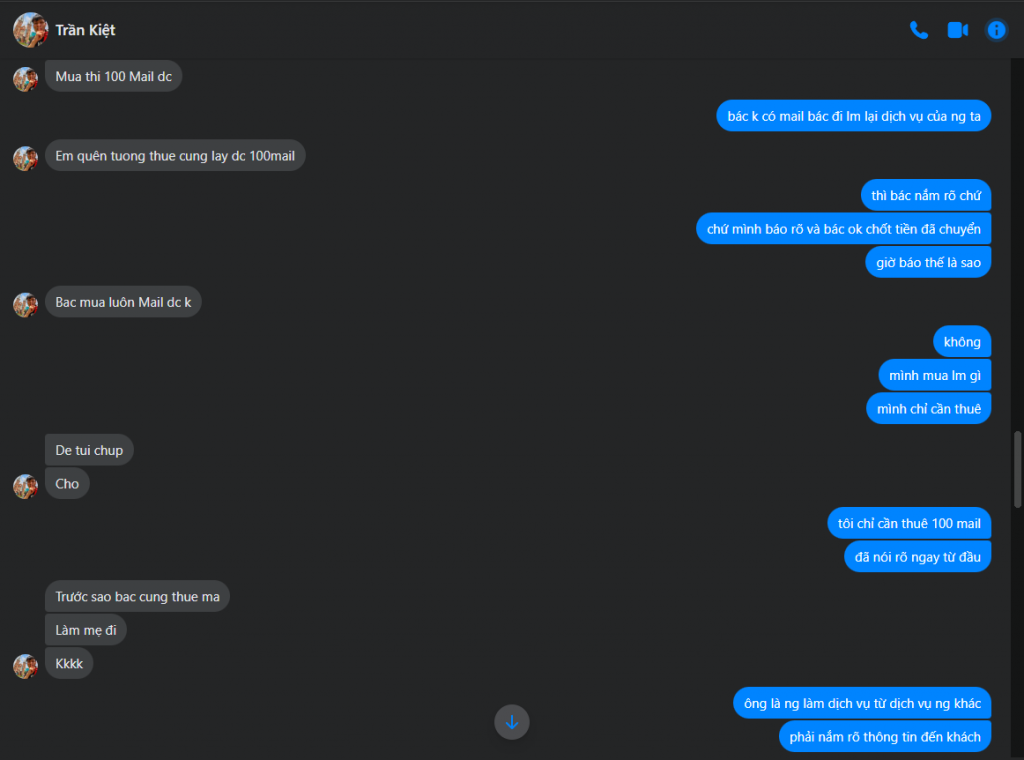Viewport: 1024px width, 760px height.
Task: Jump to latest messages with down arrow
Action: tap(511, 721)
